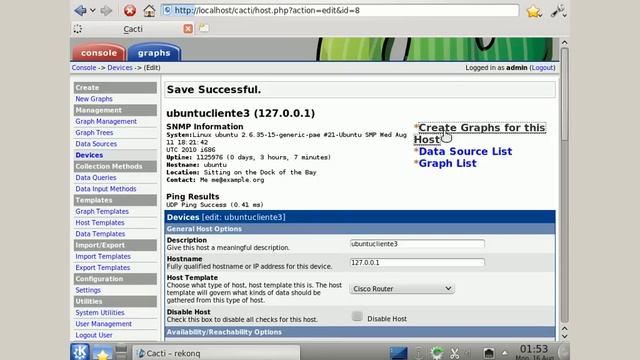Click the blue desktop pager in tray
Viewport: 640px width, 360px height.
click(398, 353)
